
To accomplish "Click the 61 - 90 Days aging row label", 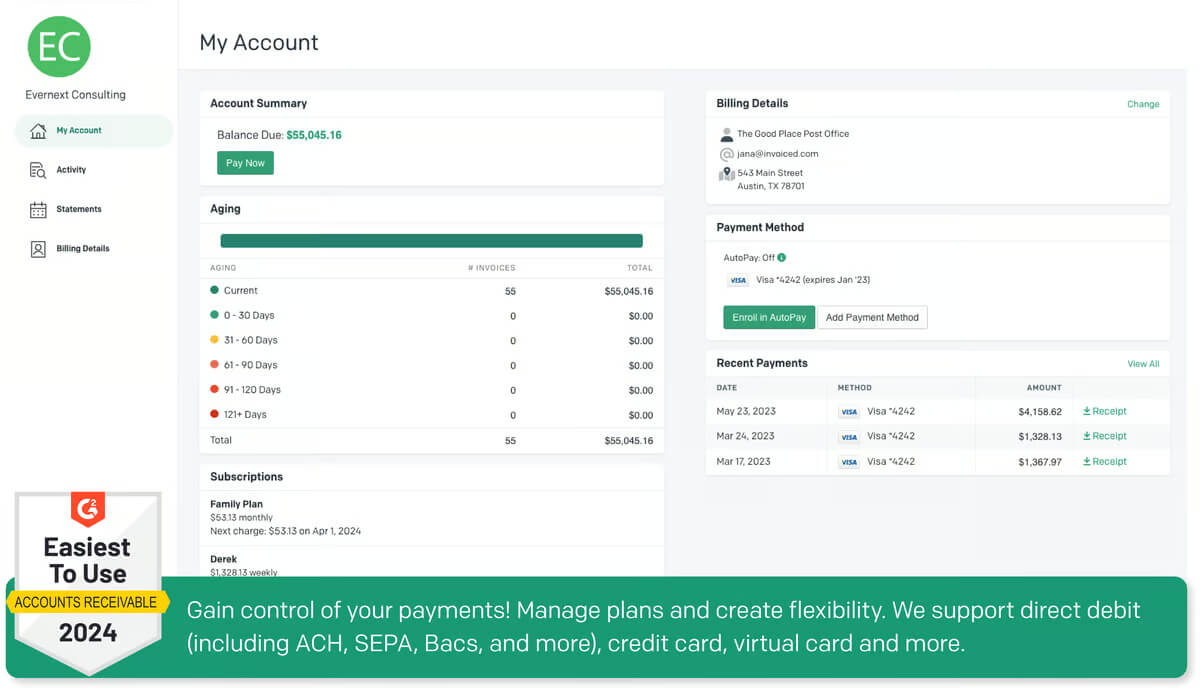I will tap(251, 365).
